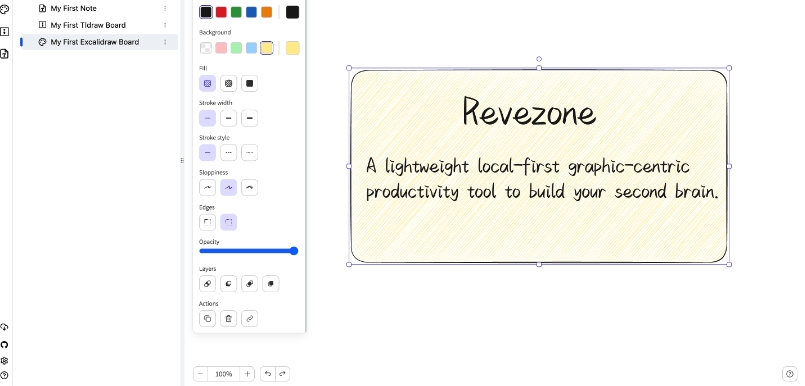Open the help icon at bottom right

point(790,374)
